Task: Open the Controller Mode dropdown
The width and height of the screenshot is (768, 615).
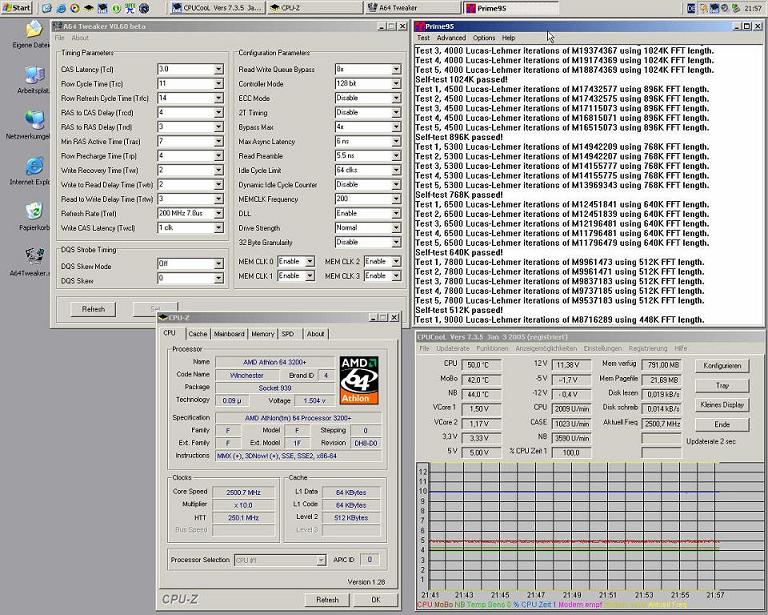Action: coord(396,84)
